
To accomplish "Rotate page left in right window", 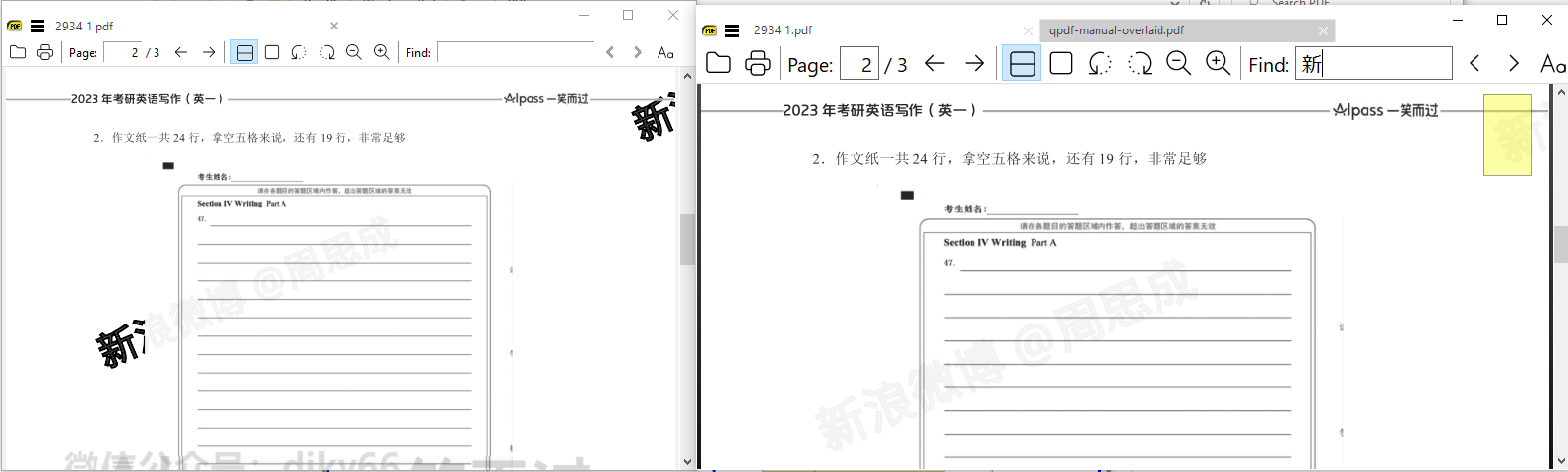I will click(x=1100, y=64).
